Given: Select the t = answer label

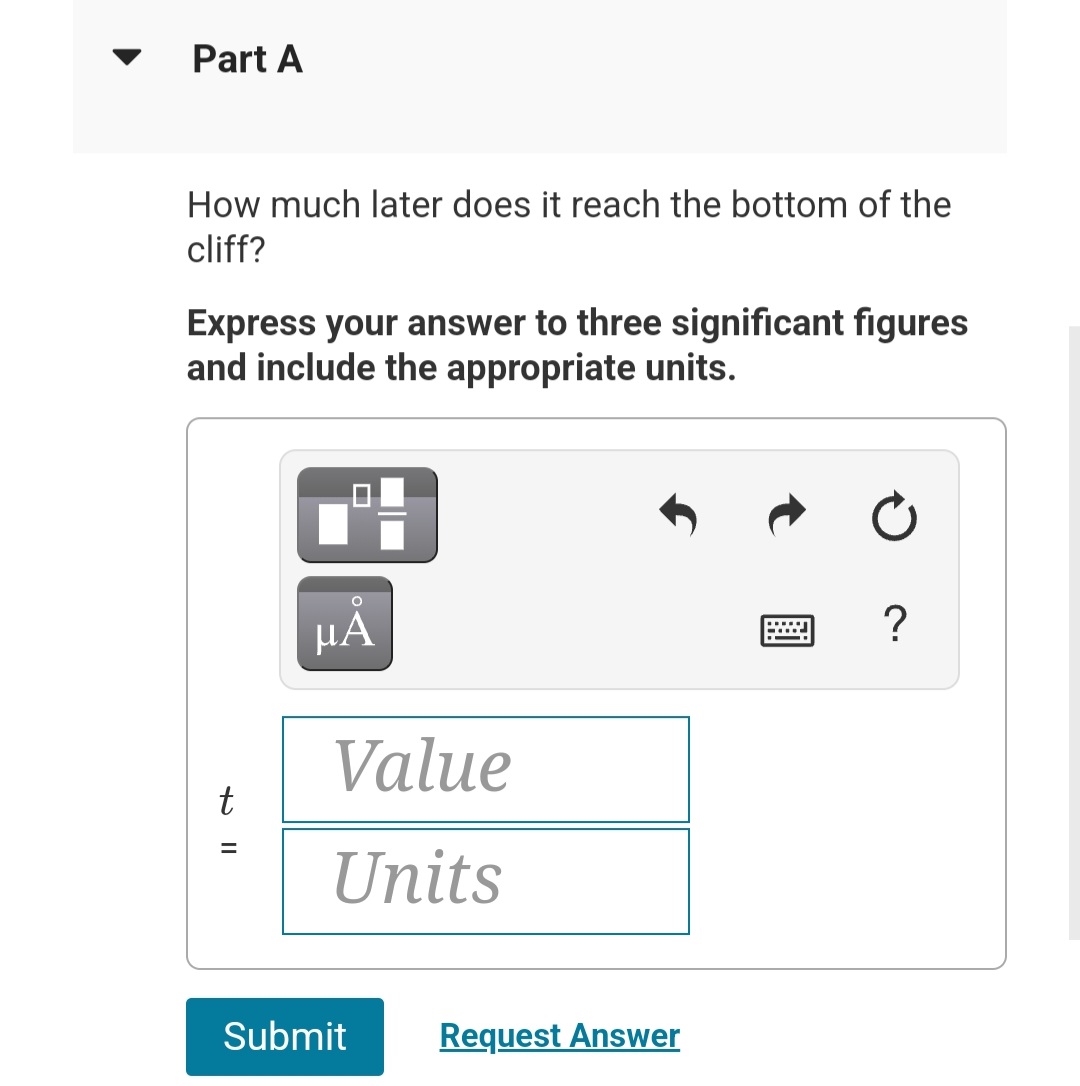Looking at the screenshot, I should [226, 822].
